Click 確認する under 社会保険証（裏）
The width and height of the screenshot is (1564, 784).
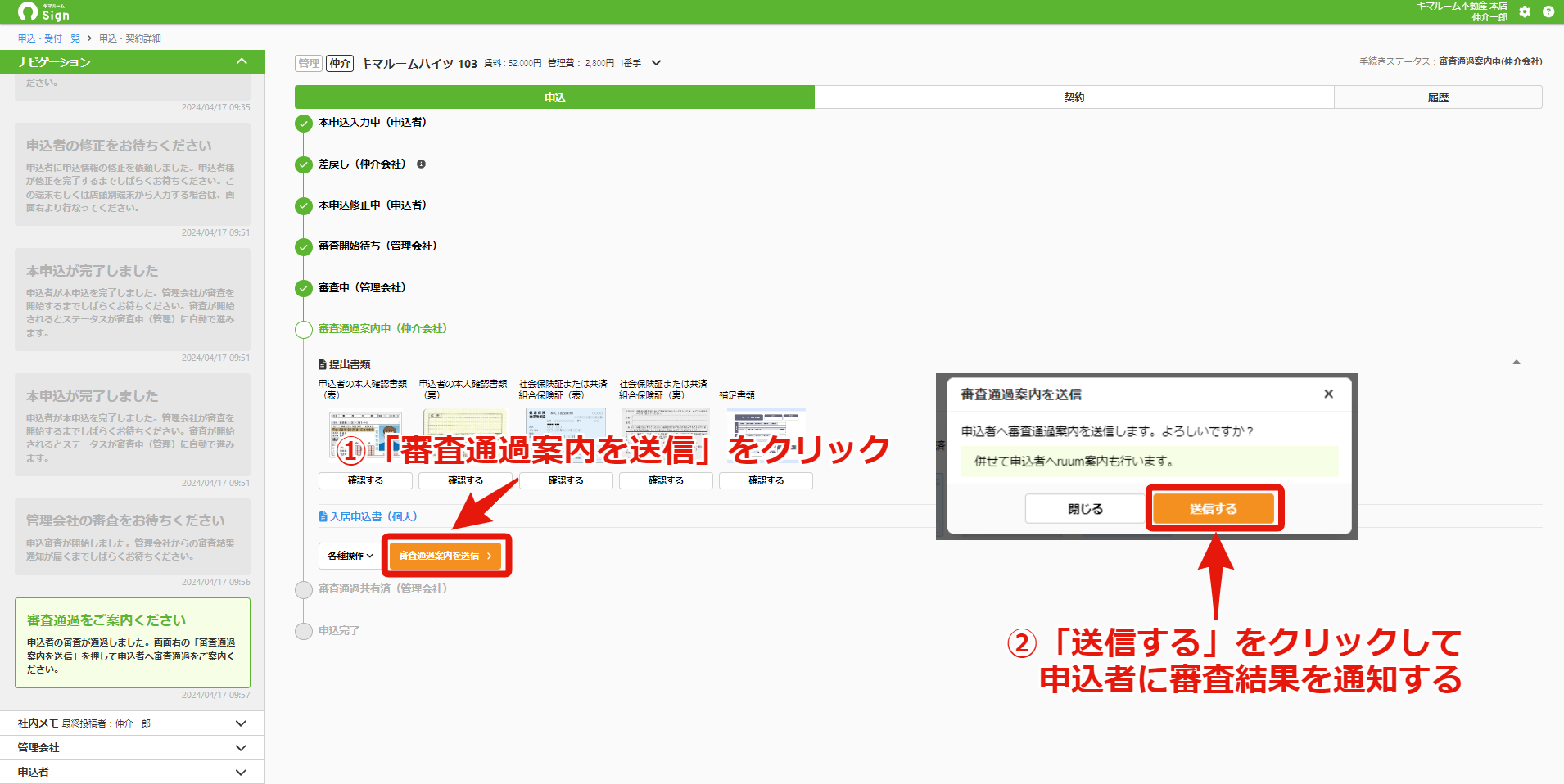coord(666,480)
